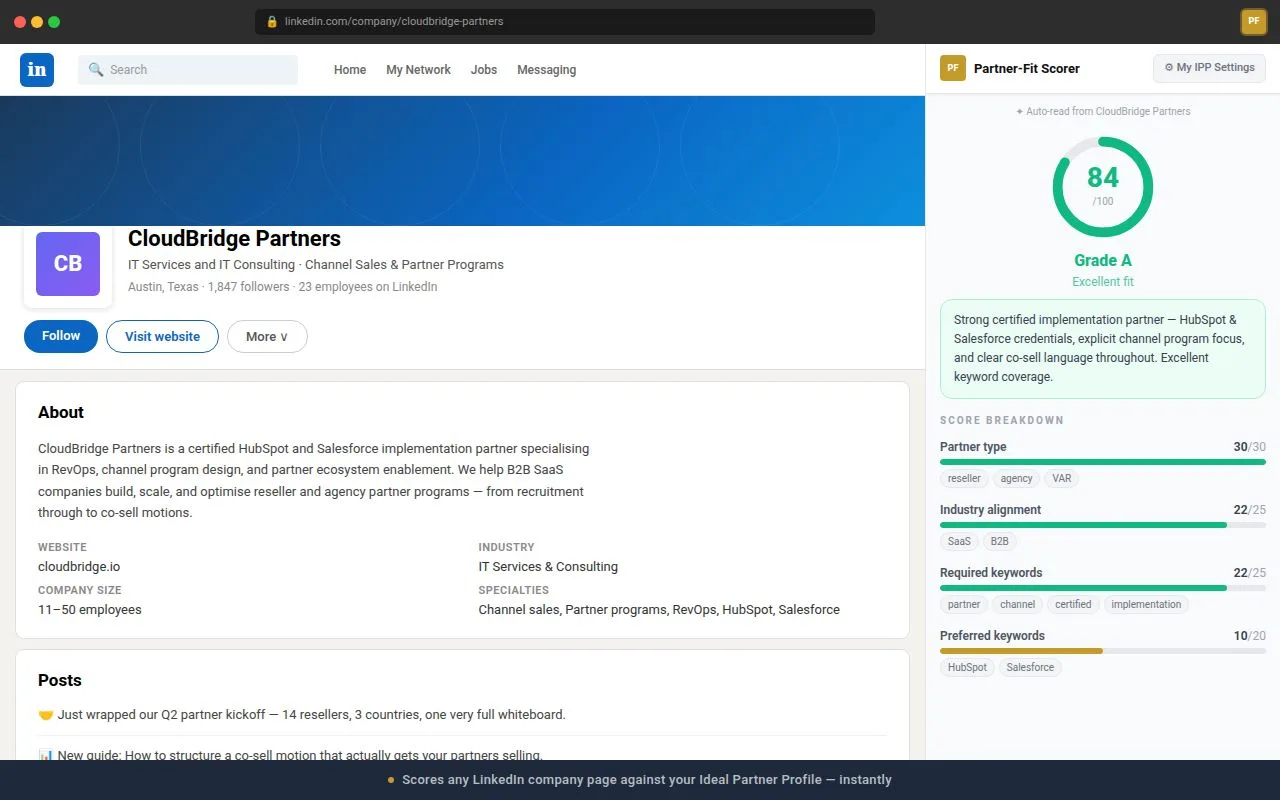Click the padlock icon in address bar

(x=271, y=21)
